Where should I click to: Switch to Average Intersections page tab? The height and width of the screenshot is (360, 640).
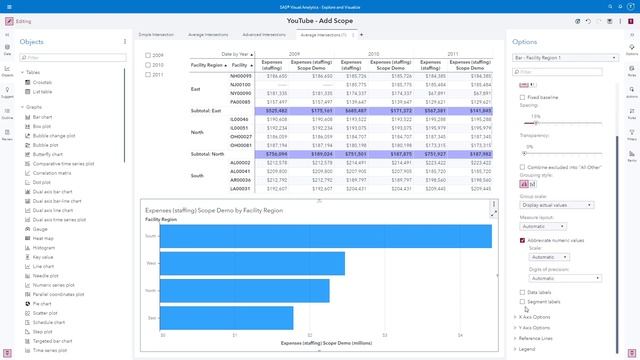point(208,35)
